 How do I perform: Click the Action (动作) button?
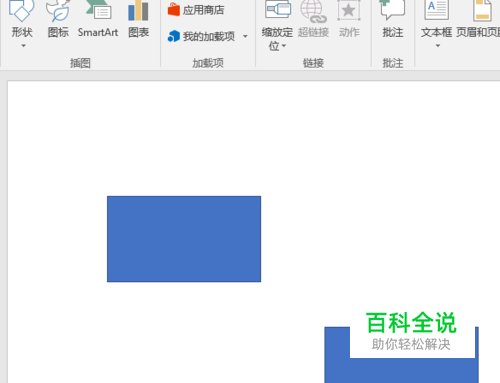[x=349, y=20]
